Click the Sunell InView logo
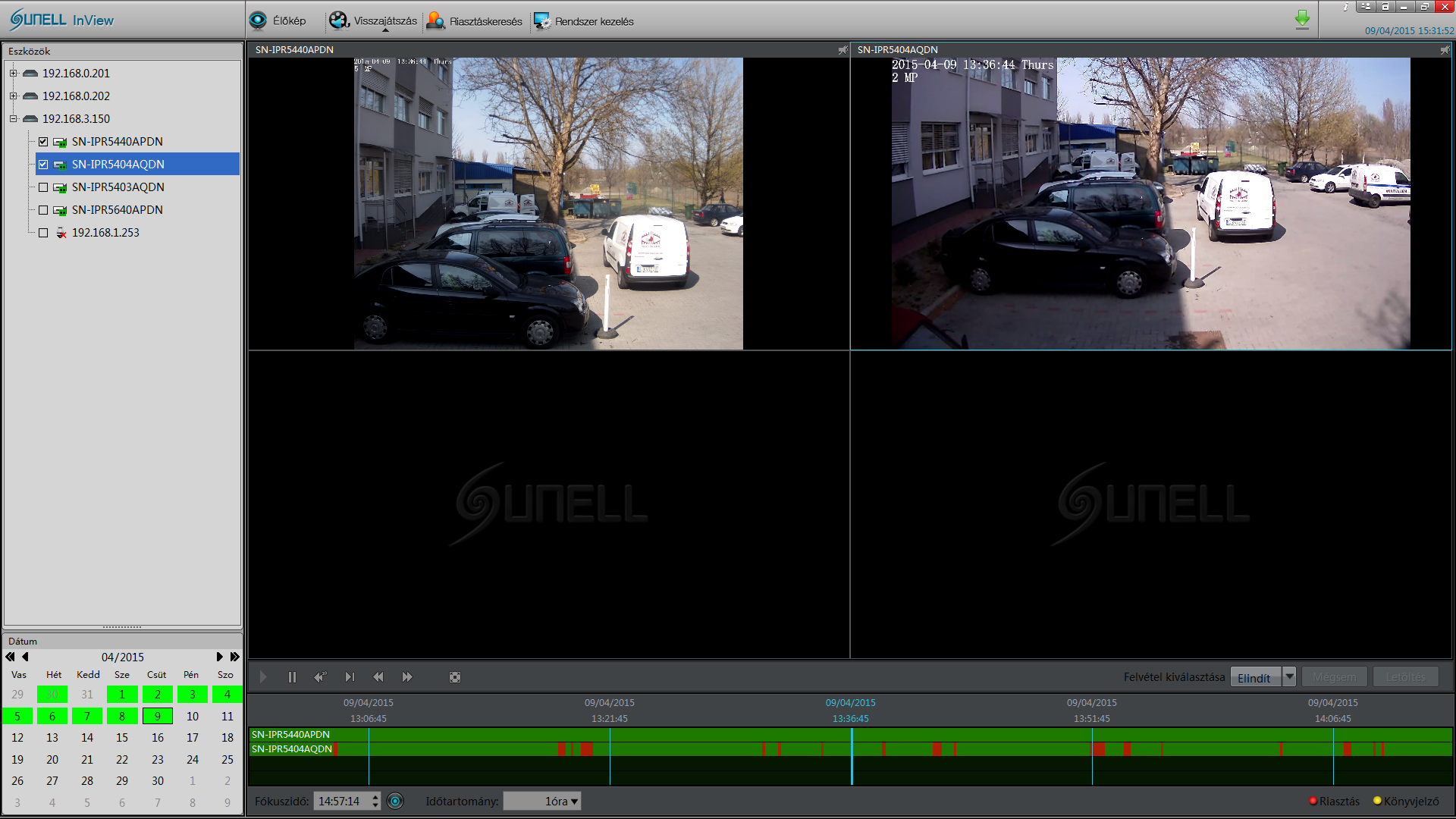1456x819 pixels. 61,20
